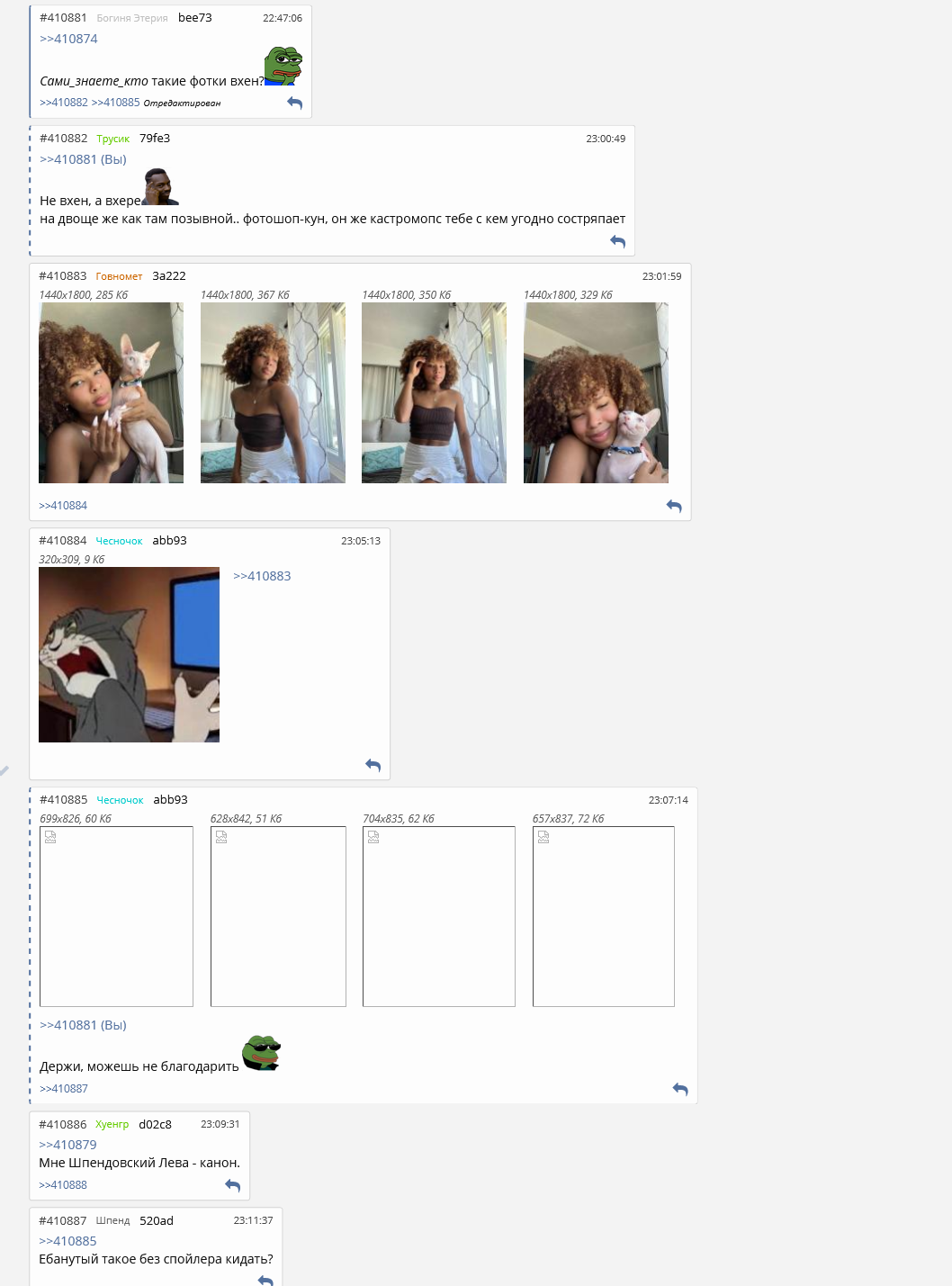Click the >>410883 link beside cat image
The width and height of the screenshot is (952, 1286).
tap(262, 576)
